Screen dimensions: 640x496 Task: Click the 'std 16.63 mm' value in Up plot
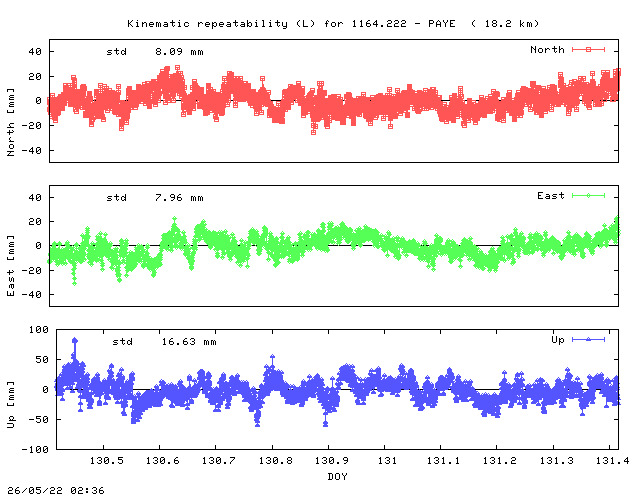coord(164,342)
